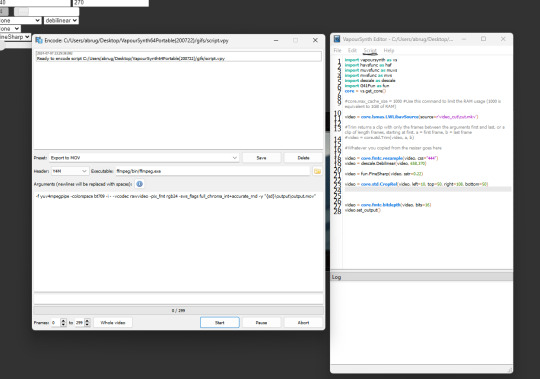540x379 pixels.
Task: Click the blue info icon next to Arguments
Action: [x=139, y=184]
